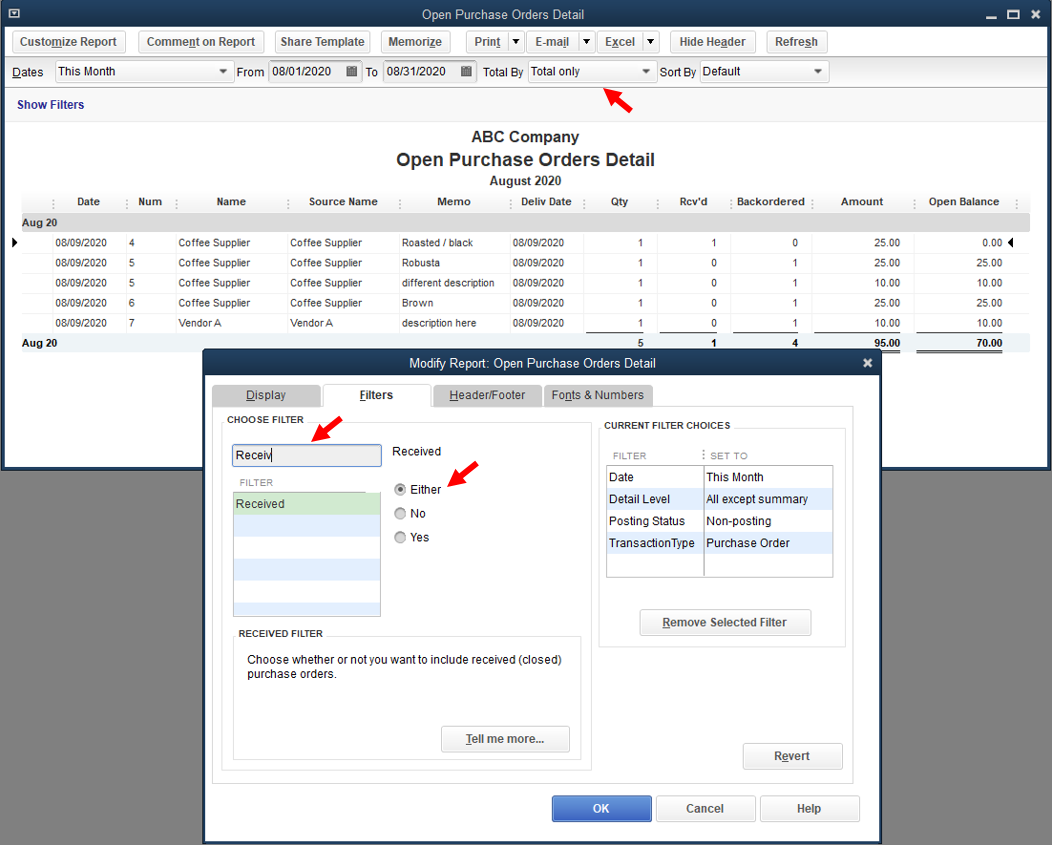
Task: Open the Total By dropdown
Action: pos(645,71)
